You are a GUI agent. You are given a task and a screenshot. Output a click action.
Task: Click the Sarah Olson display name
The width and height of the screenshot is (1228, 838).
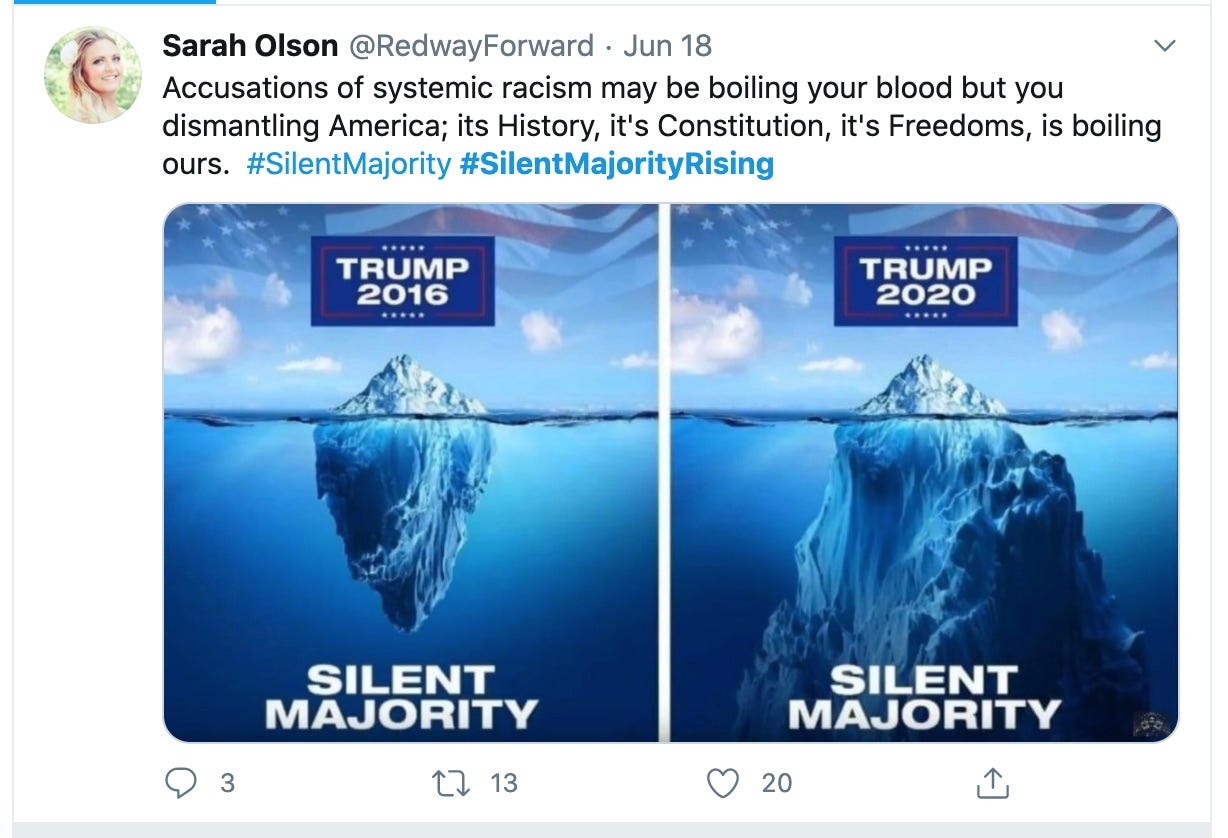250,45
